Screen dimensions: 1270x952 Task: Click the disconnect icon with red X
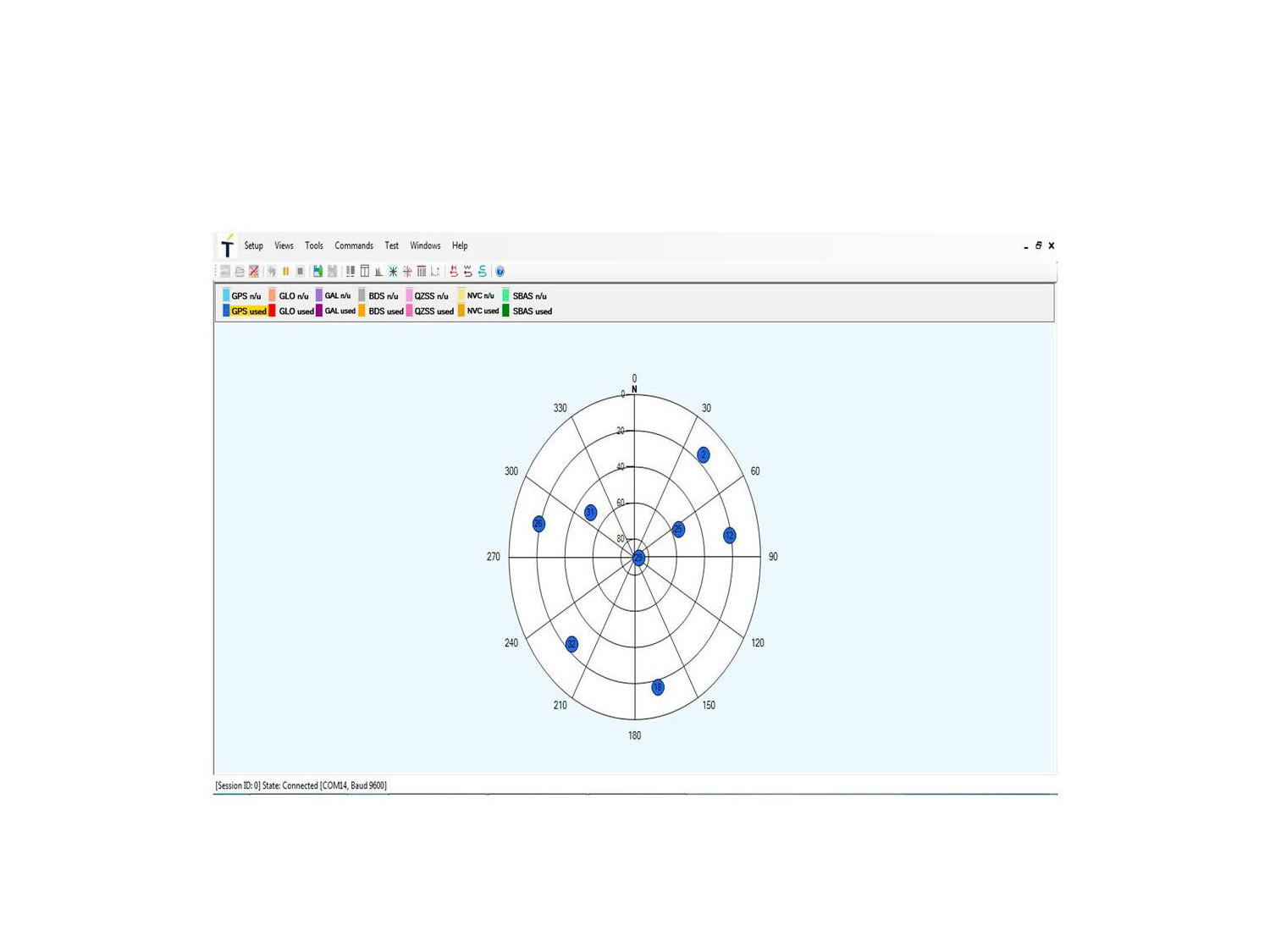point(254,272)
